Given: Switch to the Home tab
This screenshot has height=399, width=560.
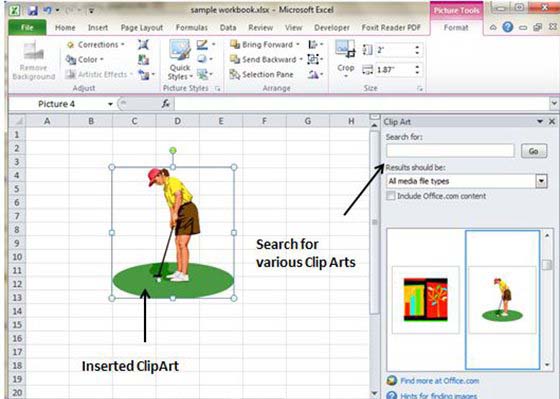Looking at the screenshot, I should pyautogui.click(x=65, y=28).
